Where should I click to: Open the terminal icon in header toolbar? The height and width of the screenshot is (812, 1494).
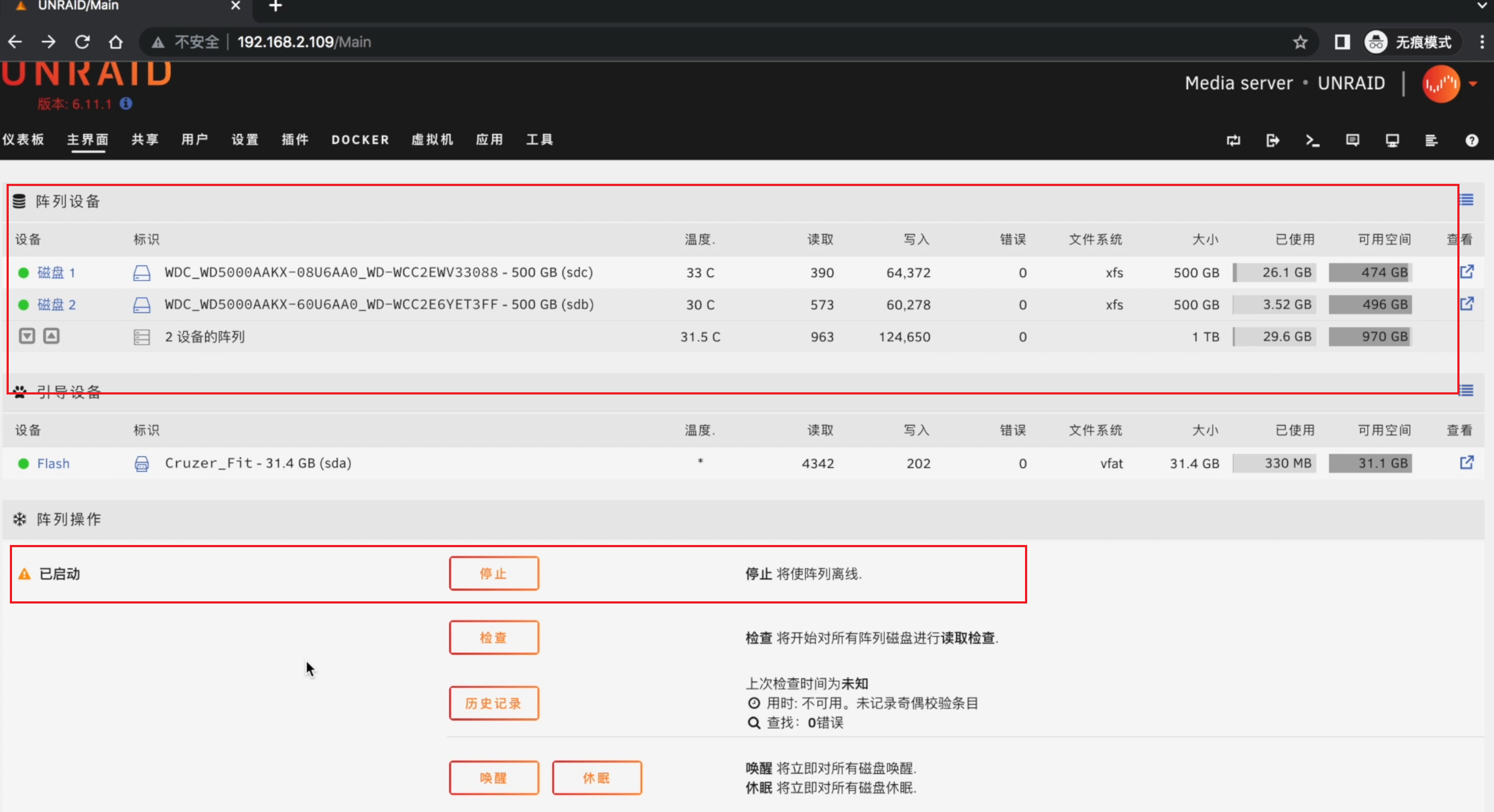(x=1312, y=141)
